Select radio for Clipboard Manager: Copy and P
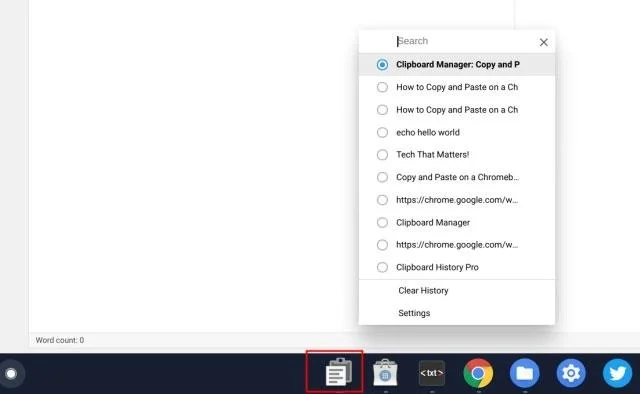The width and height of the screenshot is (640, 394). click(x=382, y=65)
